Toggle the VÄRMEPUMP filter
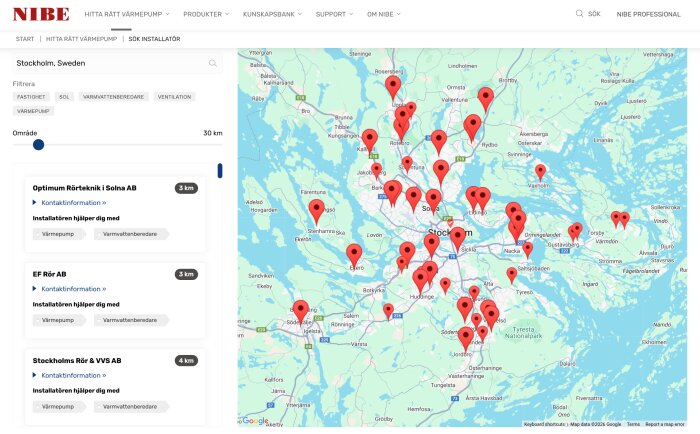The width and height of the screenshot is (700, 434). (x=33, y=111)
